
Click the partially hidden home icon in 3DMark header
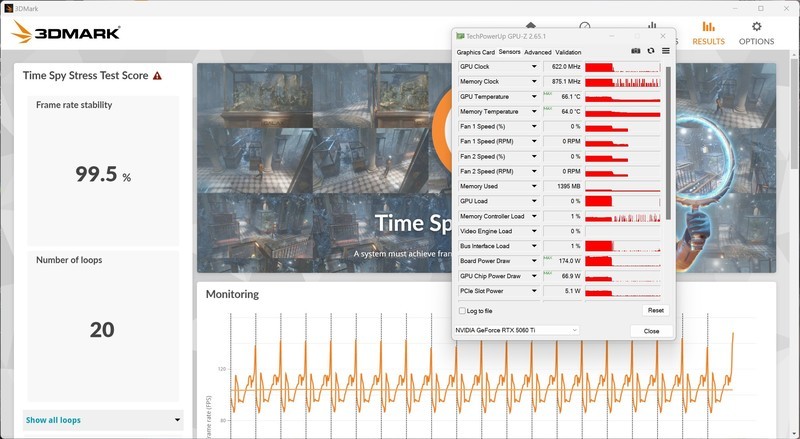(531, 25)
